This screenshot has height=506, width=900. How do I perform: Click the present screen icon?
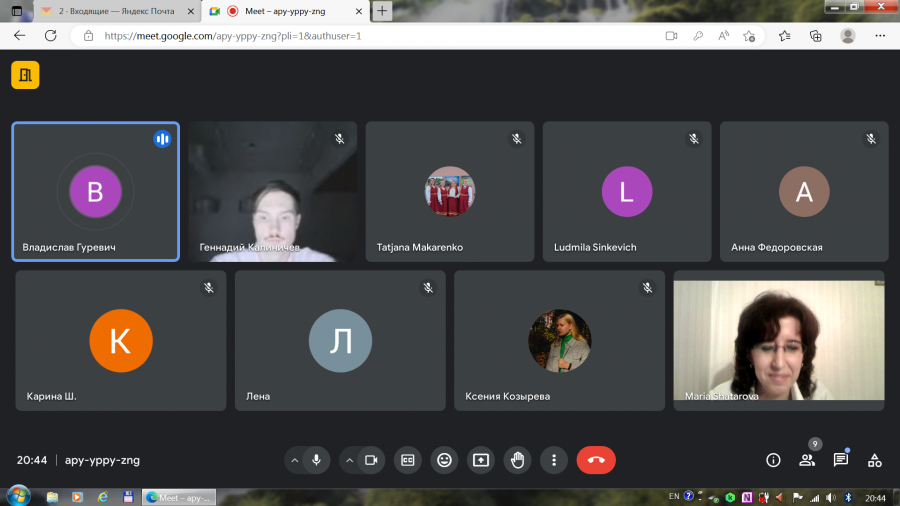pyautogui.click(x=481, y=460)
